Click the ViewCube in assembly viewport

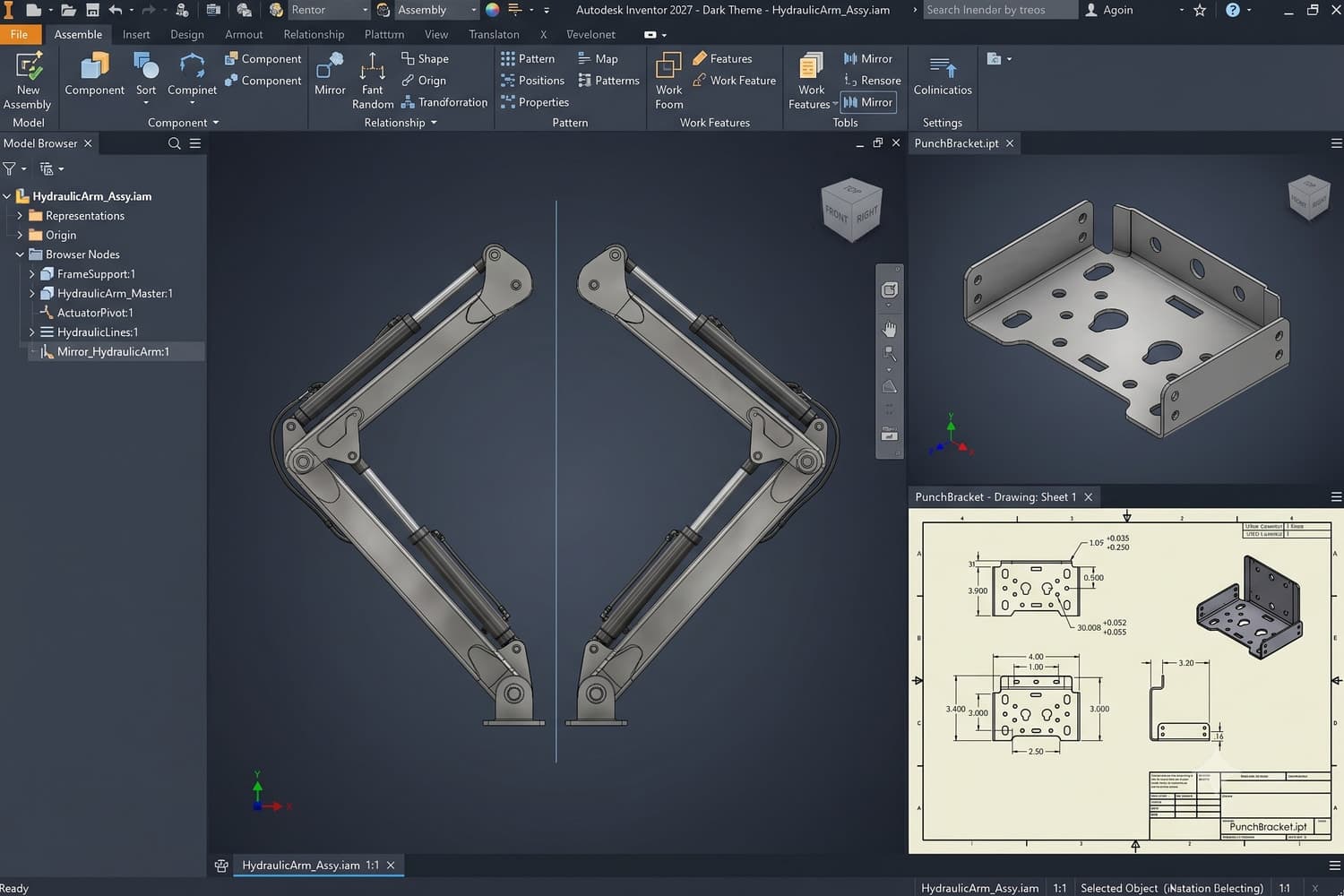click(852, 209)
